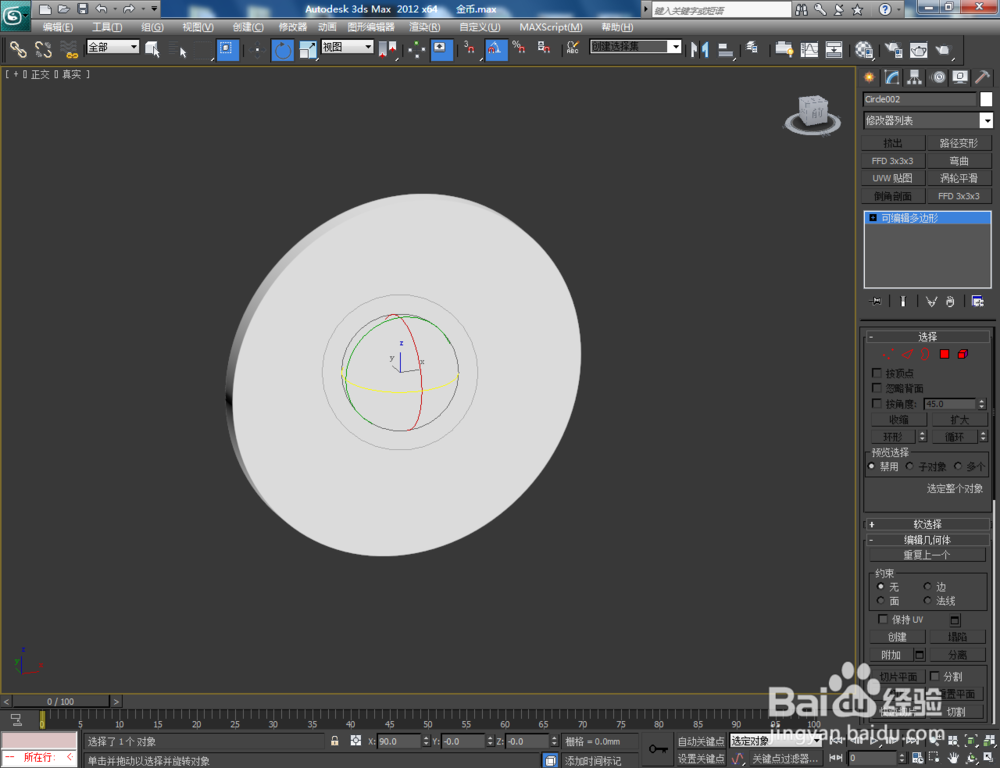
Task: Select the Polygon sub-object icon
Action: click(x=944, y=354)
